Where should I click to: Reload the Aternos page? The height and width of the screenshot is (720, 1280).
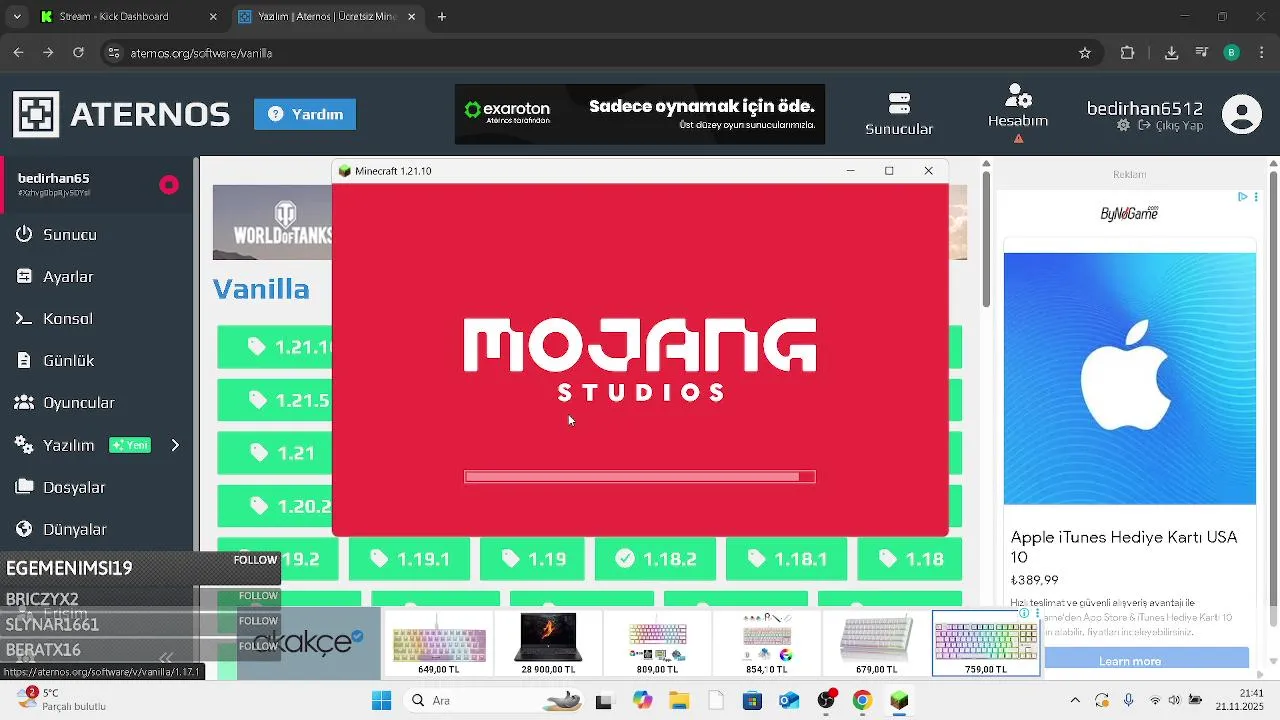[x=79, y=53]
